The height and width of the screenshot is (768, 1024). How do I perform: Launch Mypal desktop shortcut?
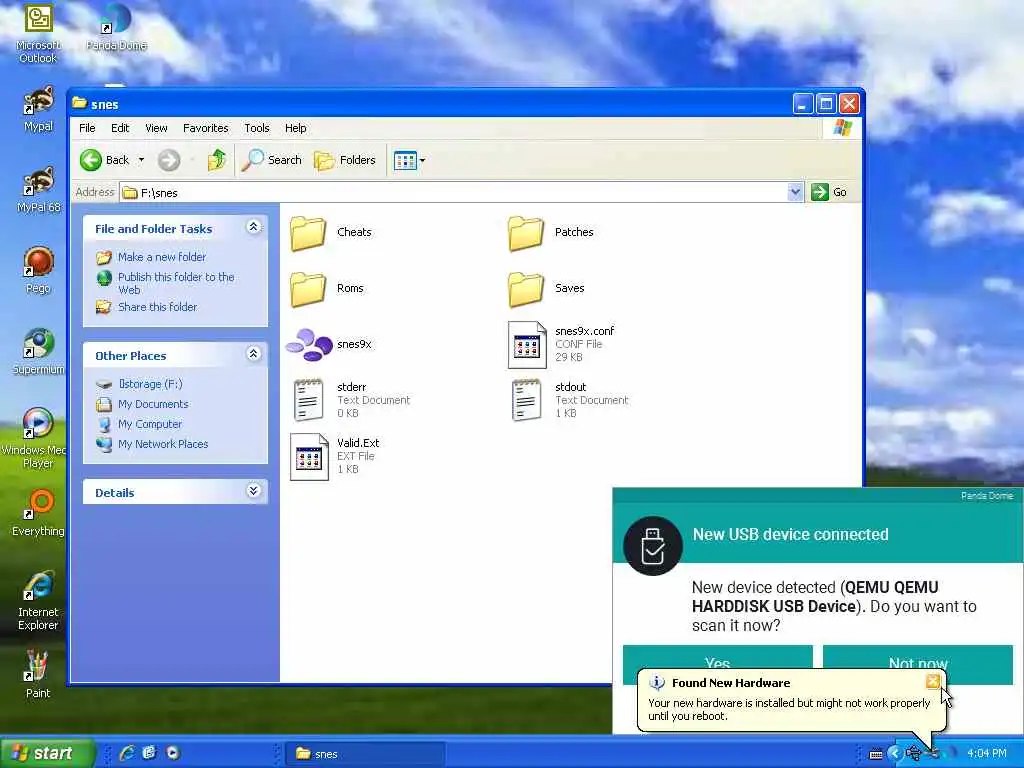click(38, 110)
